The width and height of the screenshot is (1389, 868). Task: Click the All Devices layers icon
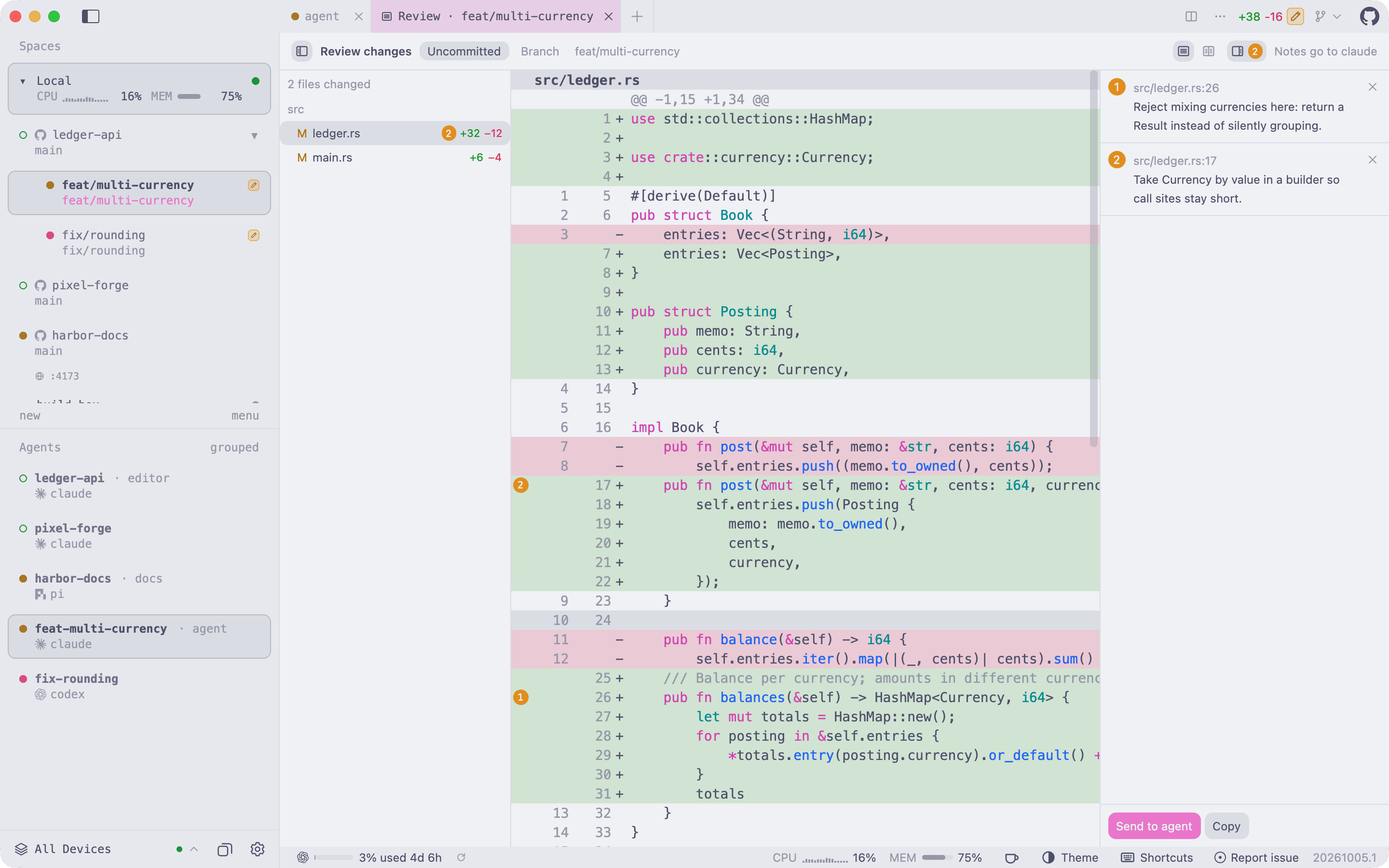21,849
